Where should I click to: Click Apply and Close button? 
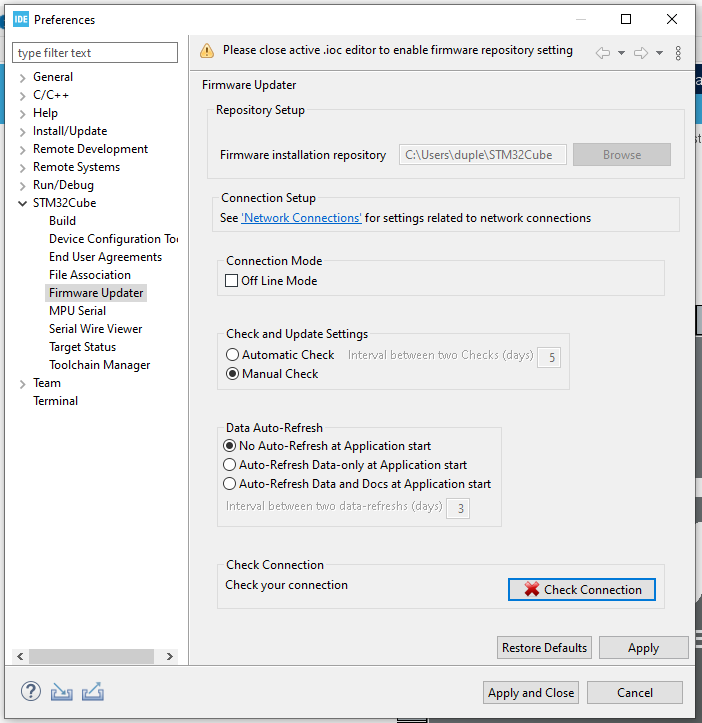[x=531, y=693]
